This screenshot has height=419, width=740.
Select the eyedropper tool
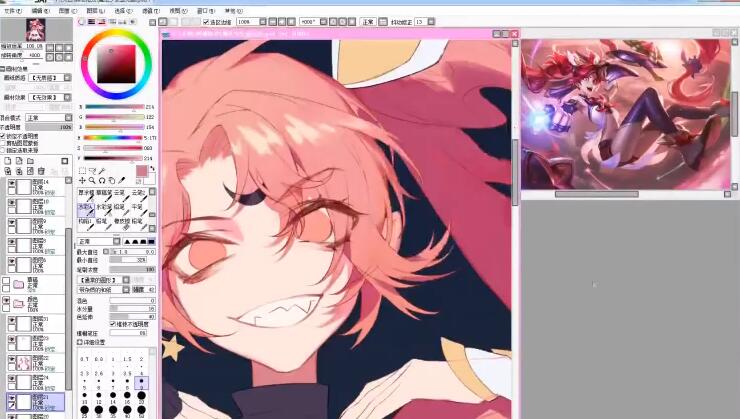(x=121, y=180)
